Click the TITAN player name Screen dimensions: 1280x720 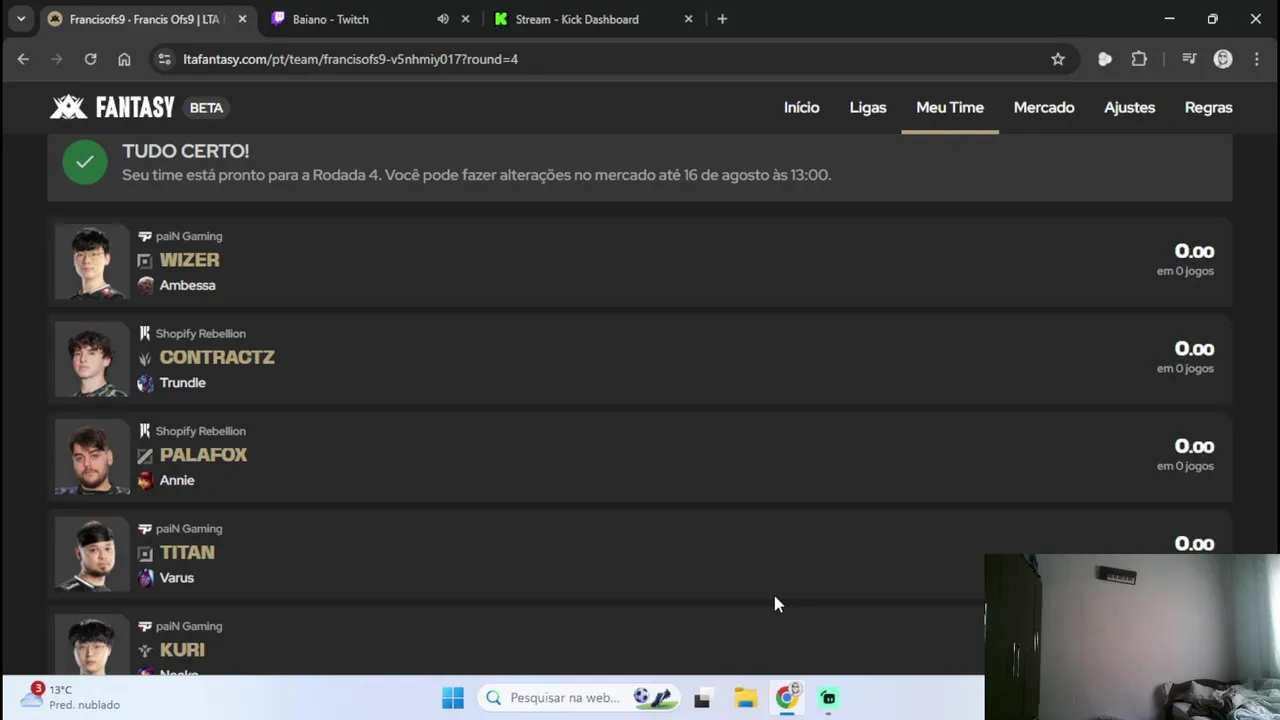(187, 552)
